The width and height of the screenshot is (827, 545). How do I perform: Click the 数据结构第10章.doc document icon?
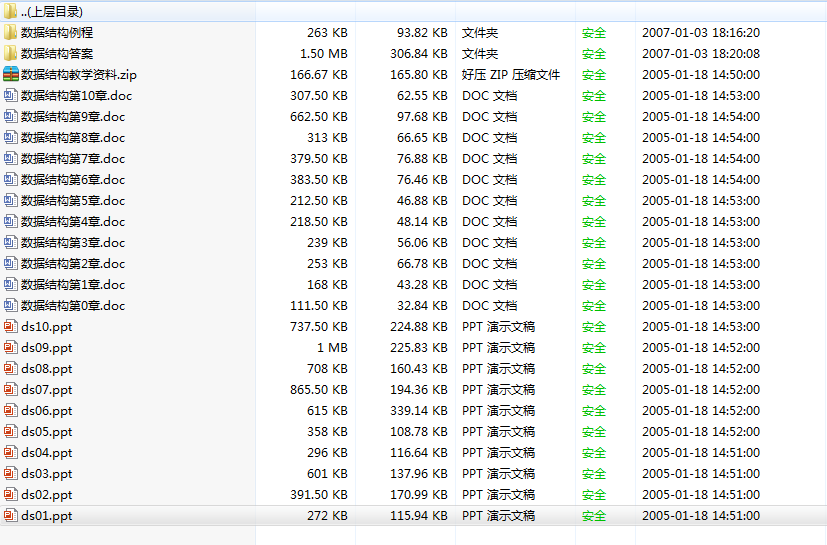pyautogui.click(x=11, y=96)
